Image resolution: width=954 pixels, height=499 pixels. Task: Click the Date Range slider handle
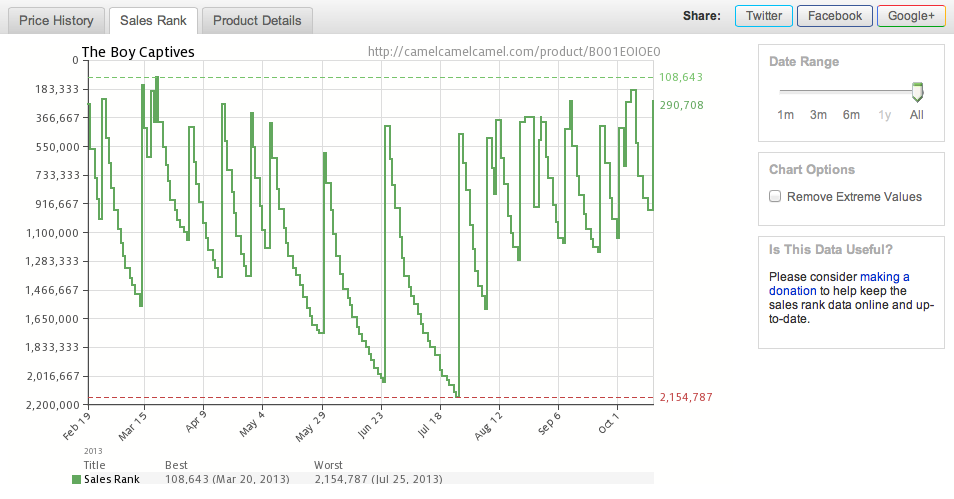click(x=917, y=92)
